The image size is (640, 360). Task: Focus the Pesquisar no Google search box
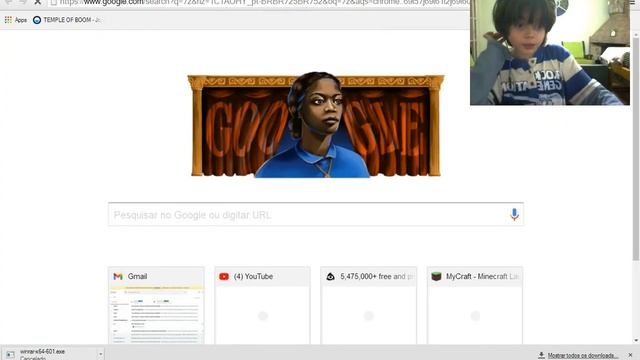pos(316,214)
